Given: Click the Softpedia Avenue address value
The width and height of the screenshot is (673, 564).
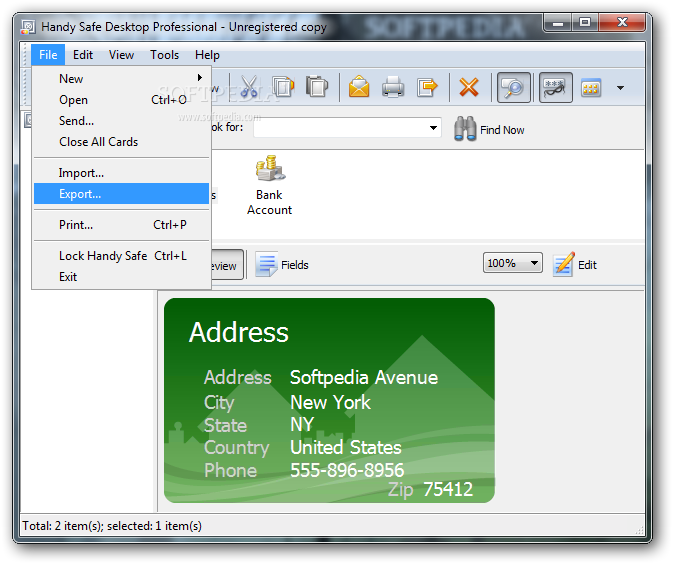Looking at the screenshot, I should (364, 378).
